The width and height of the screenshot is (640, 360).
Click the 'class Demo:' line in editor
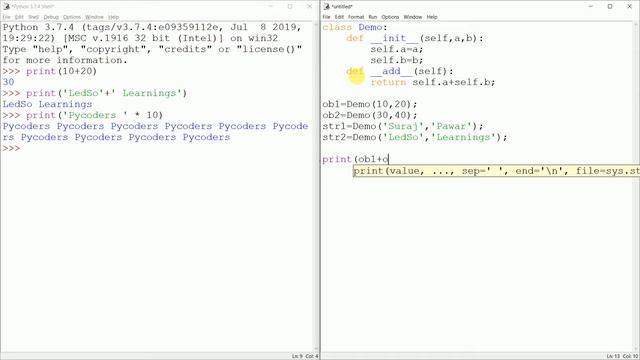[x=355, y=27]
